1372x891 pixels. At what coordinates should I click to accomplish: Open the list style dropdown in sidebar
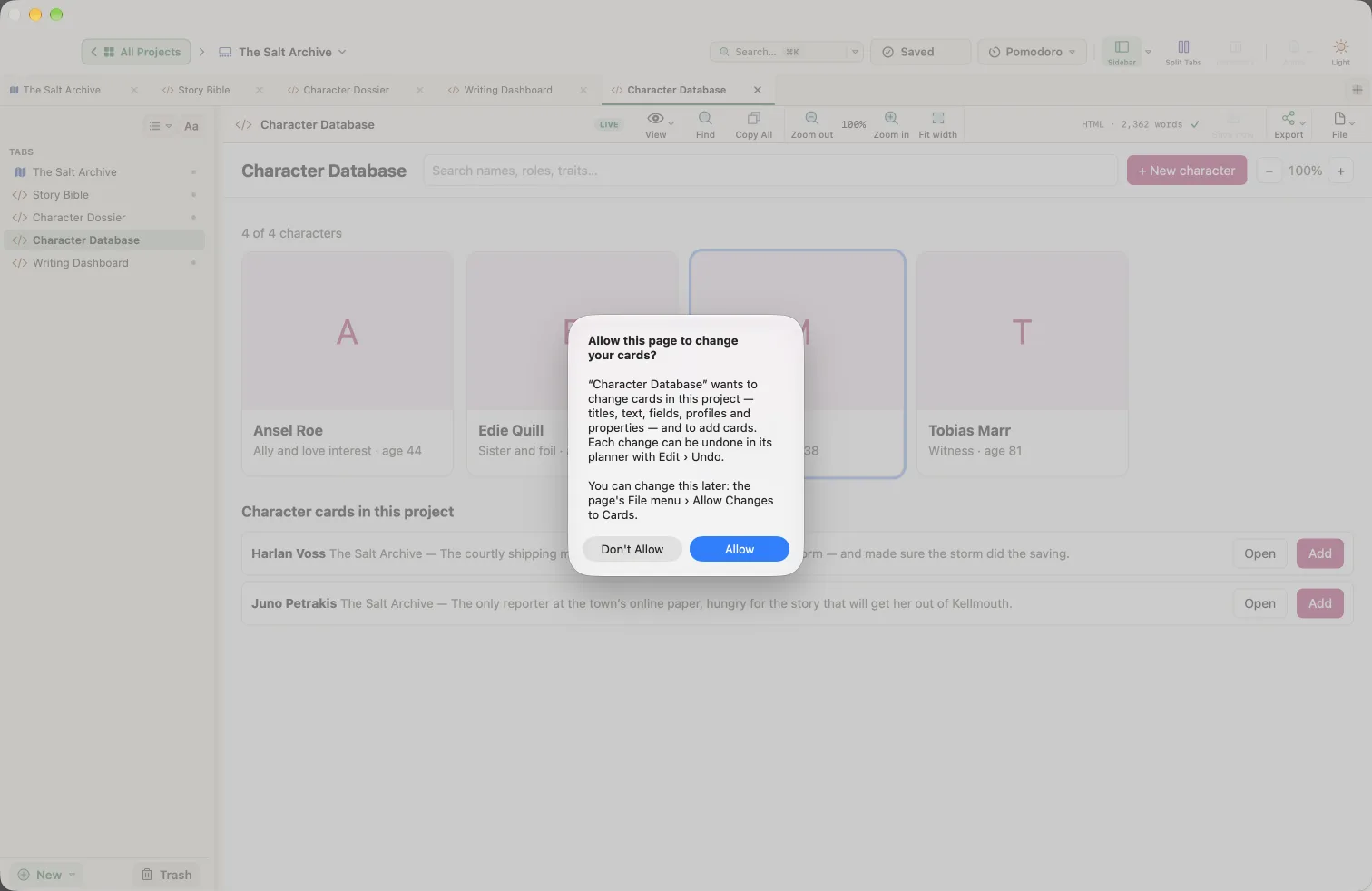[160, 126]
